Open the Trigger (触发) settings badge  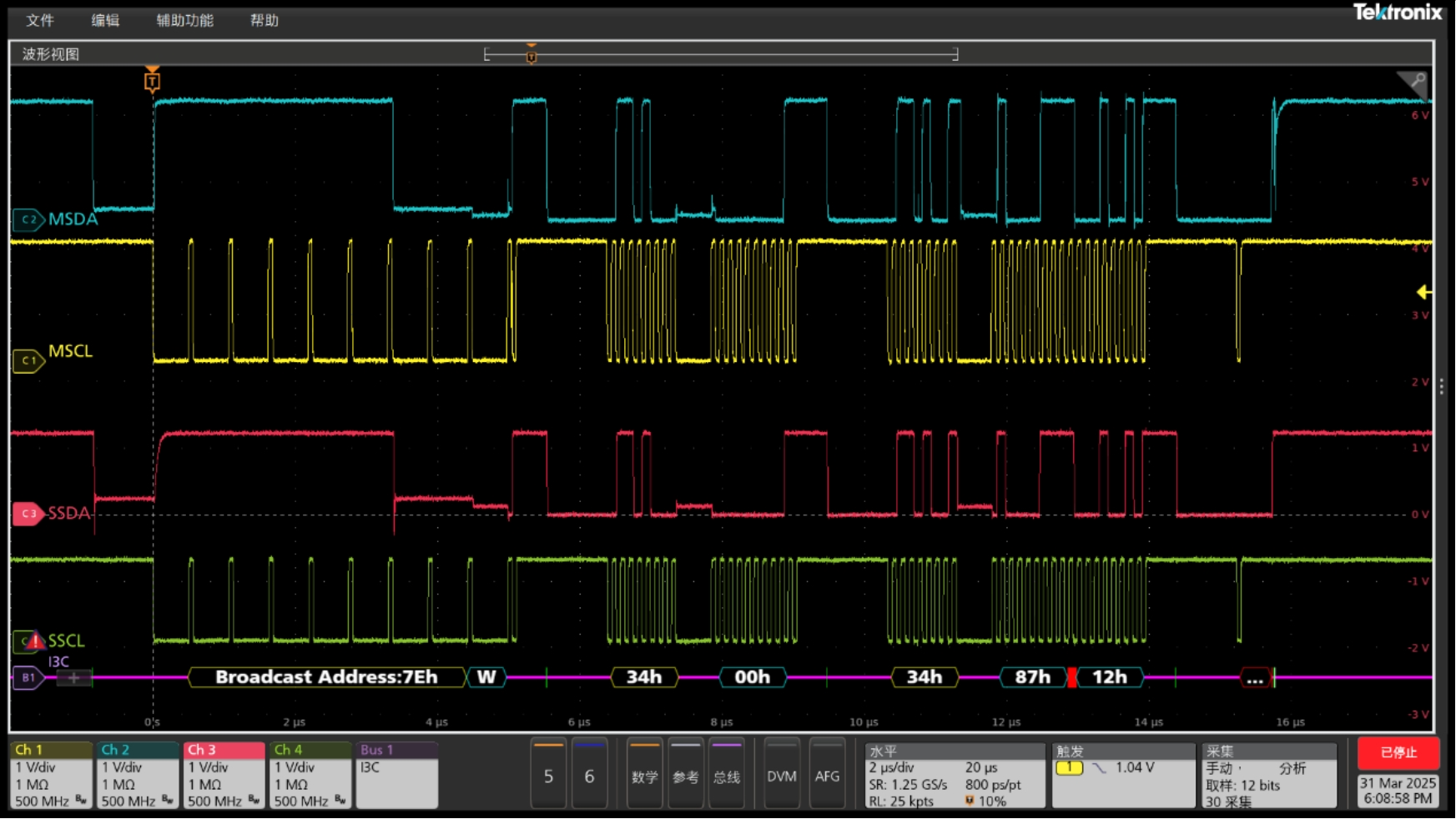(x=1123, y=776)
